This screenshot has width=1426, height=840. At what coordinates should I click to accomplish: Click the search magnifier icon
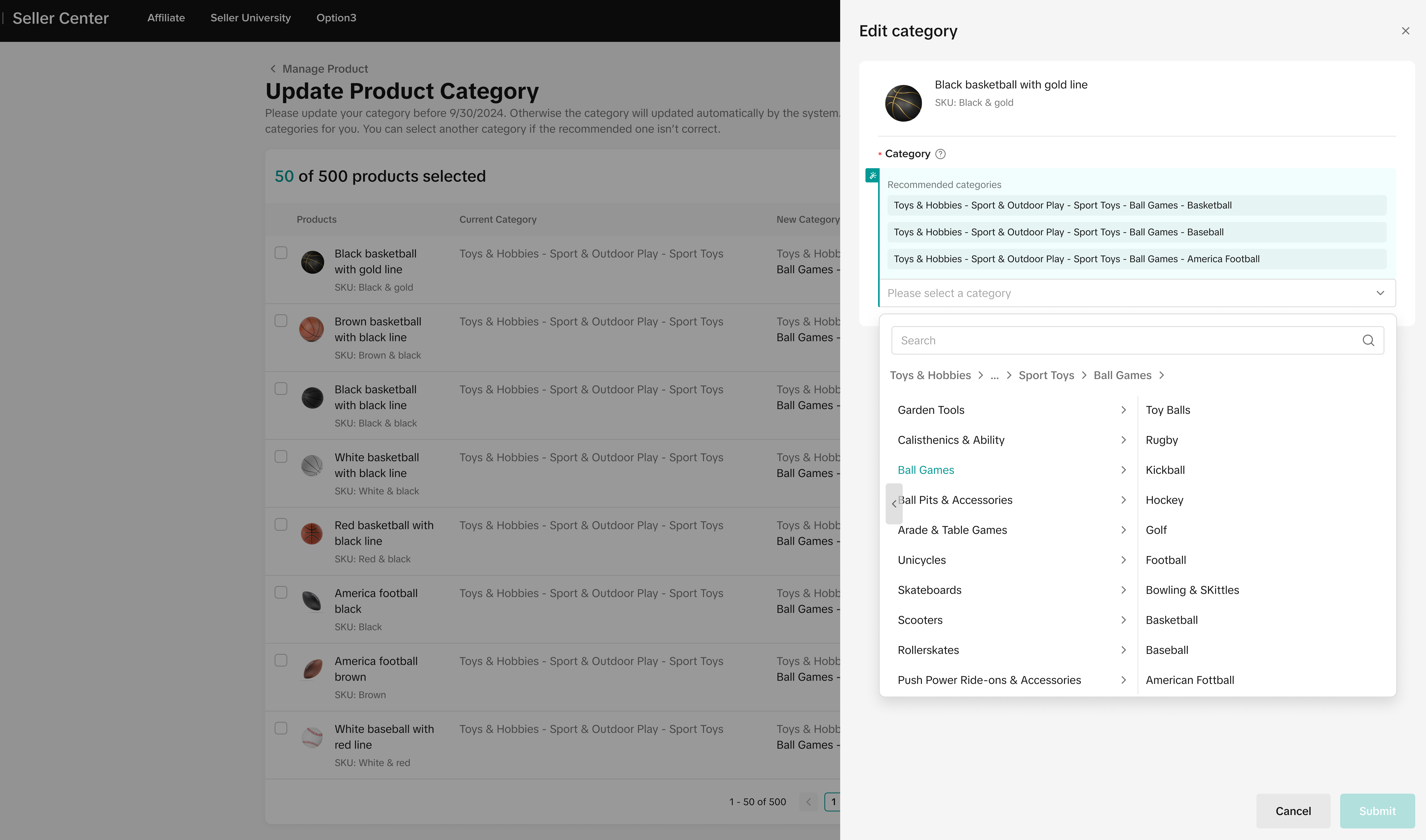pos(1368,340)
